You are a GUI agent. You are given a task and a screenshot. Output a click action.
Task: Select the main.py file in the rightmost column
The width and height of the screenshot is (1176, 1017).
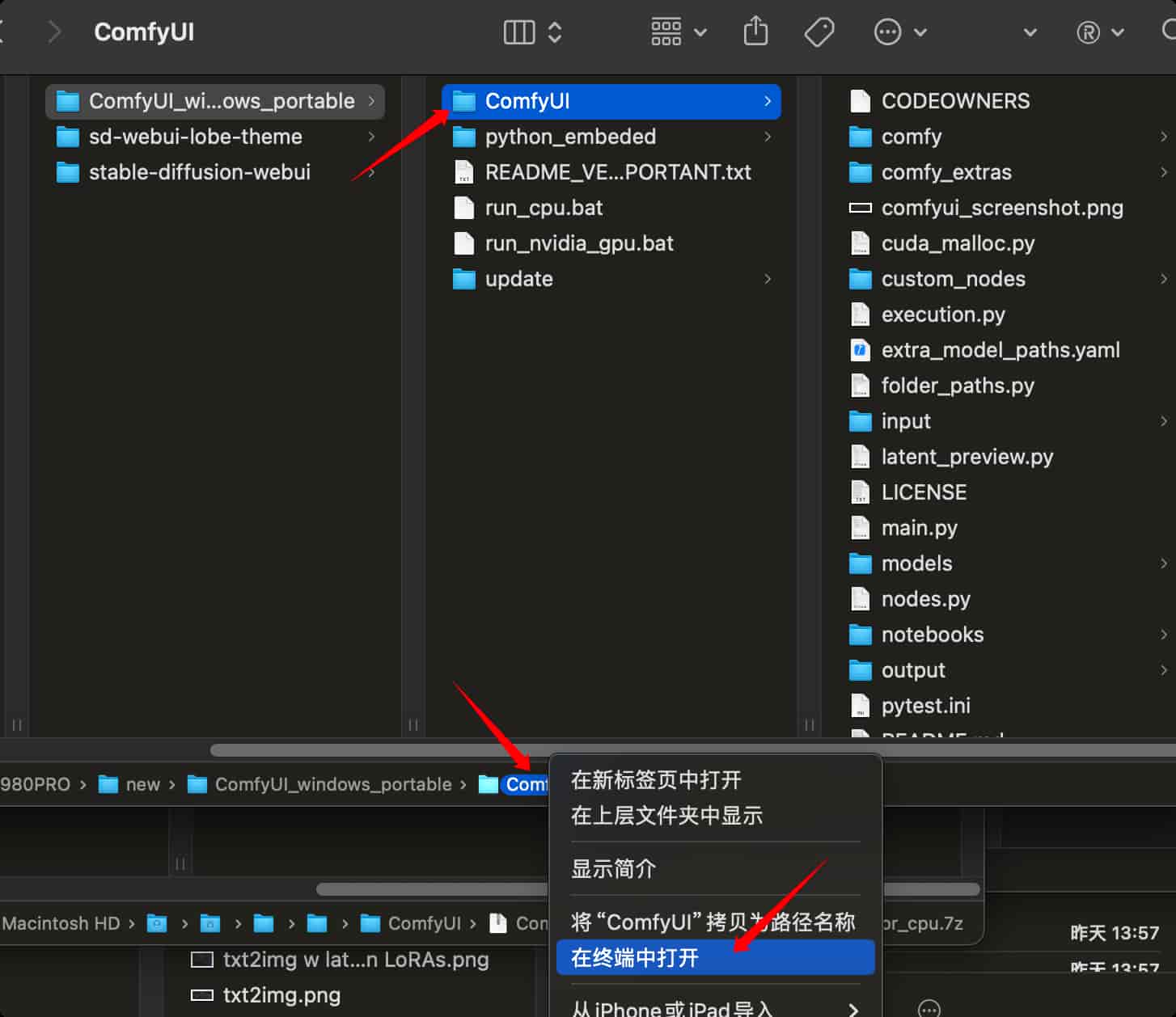click(920, 527)
